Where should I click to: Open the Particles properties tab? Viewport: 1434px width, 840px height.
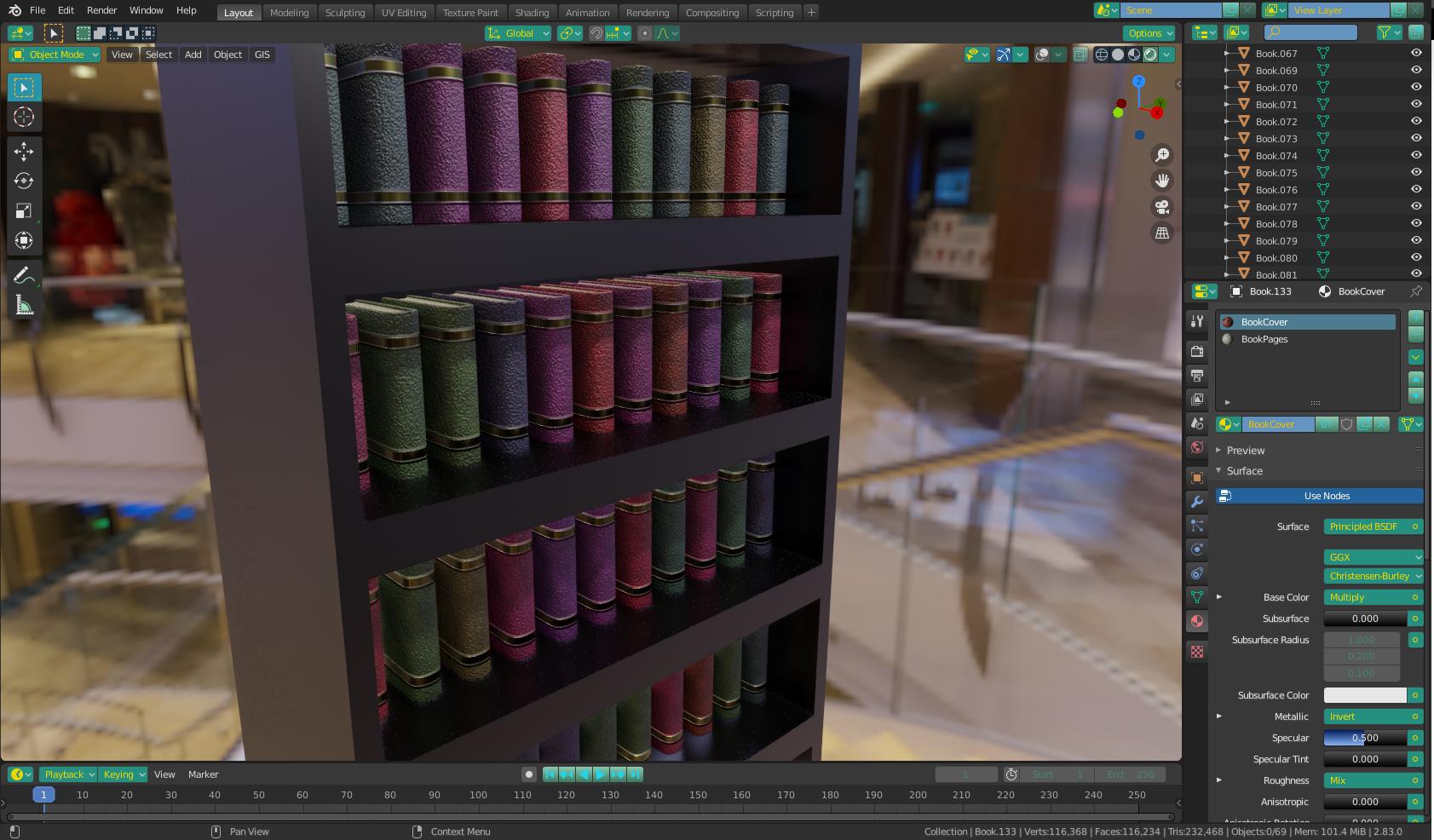[x=1197, y=526]
